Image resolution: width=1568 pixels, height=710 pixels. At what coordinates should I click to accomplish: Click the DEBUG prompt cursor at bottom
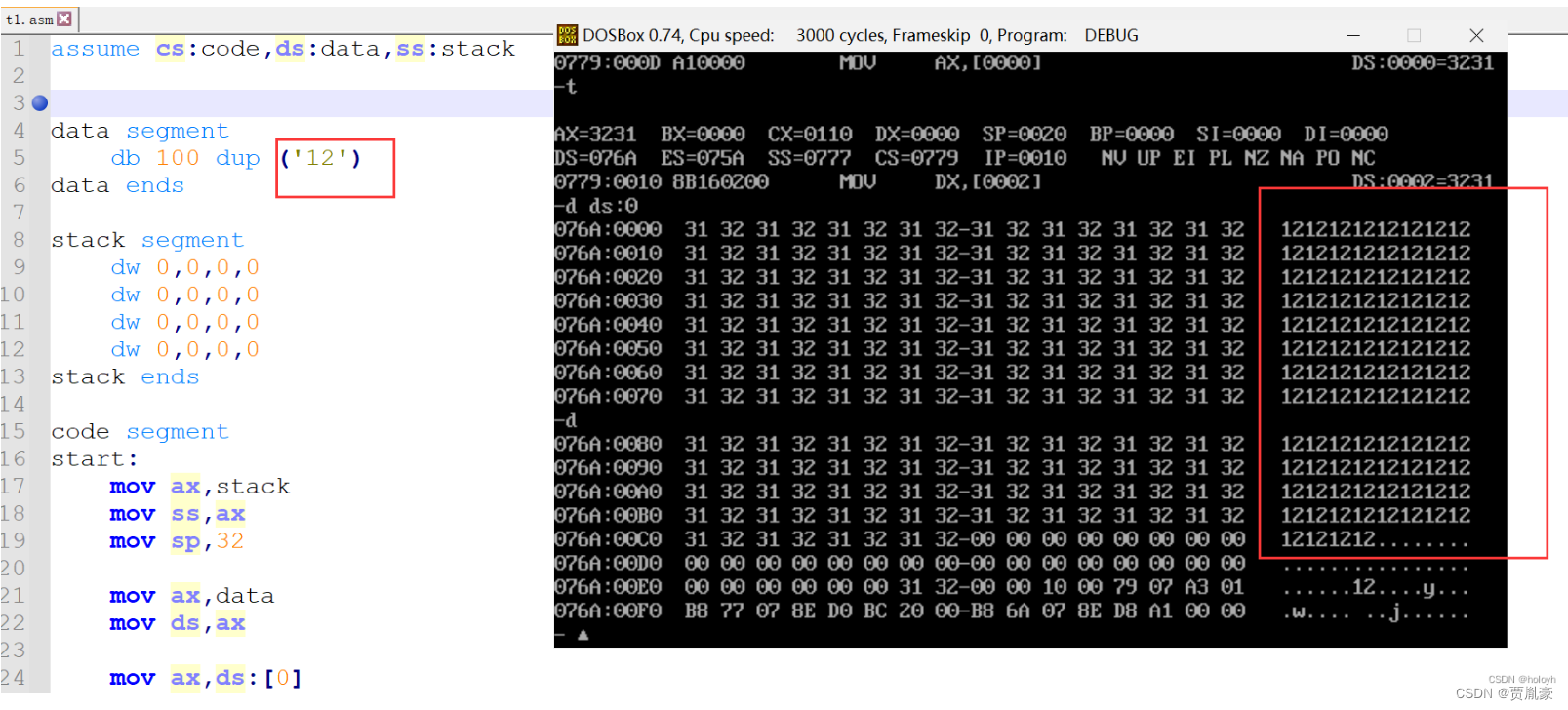pyautogui.click(x=583, y=635)
